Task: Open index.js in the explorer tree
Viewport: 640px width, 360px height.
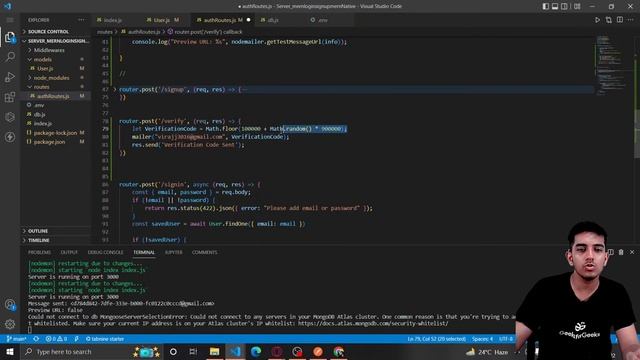Action: point(42,123)
